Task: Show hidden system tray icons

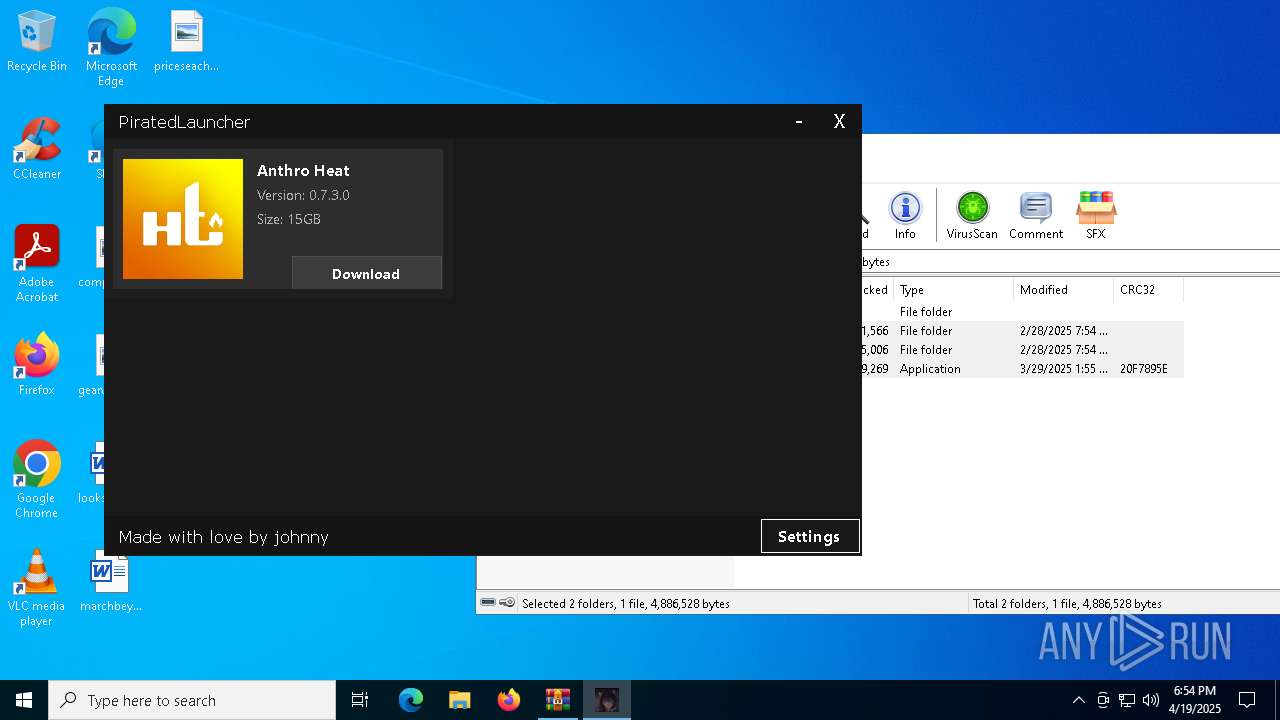Action: pos(1078,700)
